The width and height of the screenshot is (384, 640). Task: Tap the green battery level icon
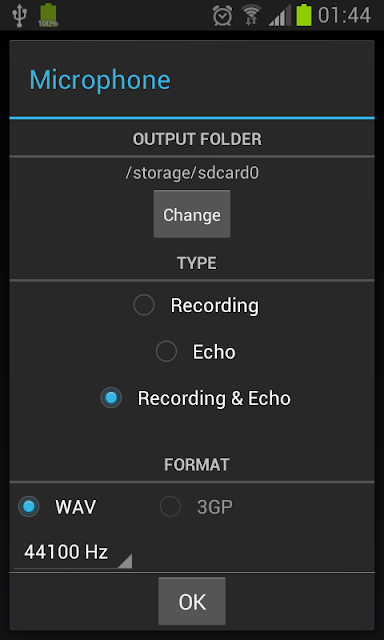pos(304,15)
